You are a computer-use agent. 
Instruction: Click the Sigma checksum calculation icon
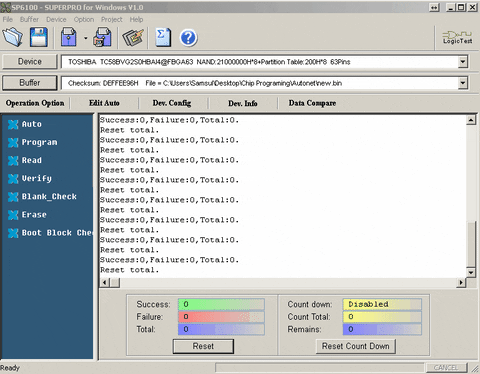(x=163, y=37)
